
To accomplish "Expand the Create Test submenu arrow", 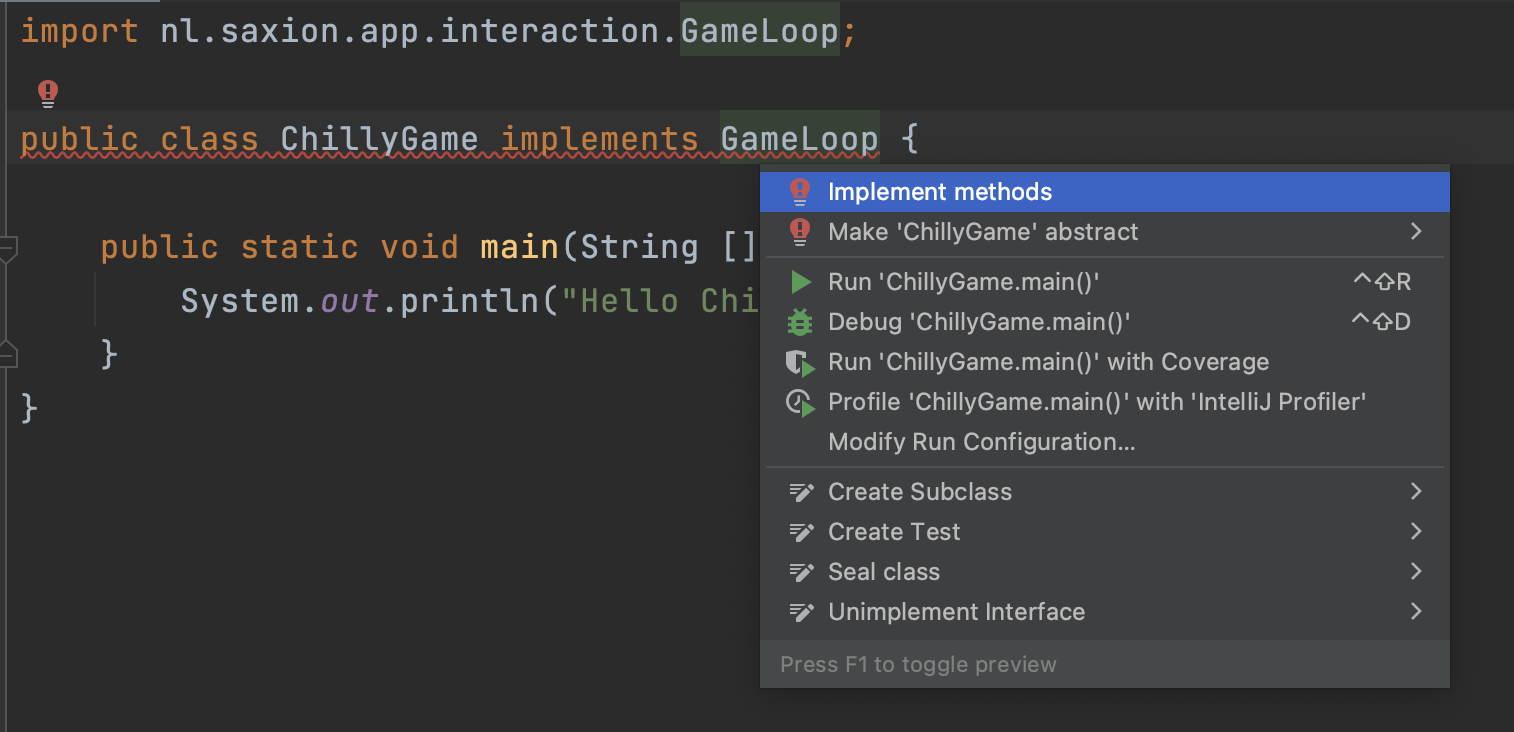I will [x=1416, y=532].
